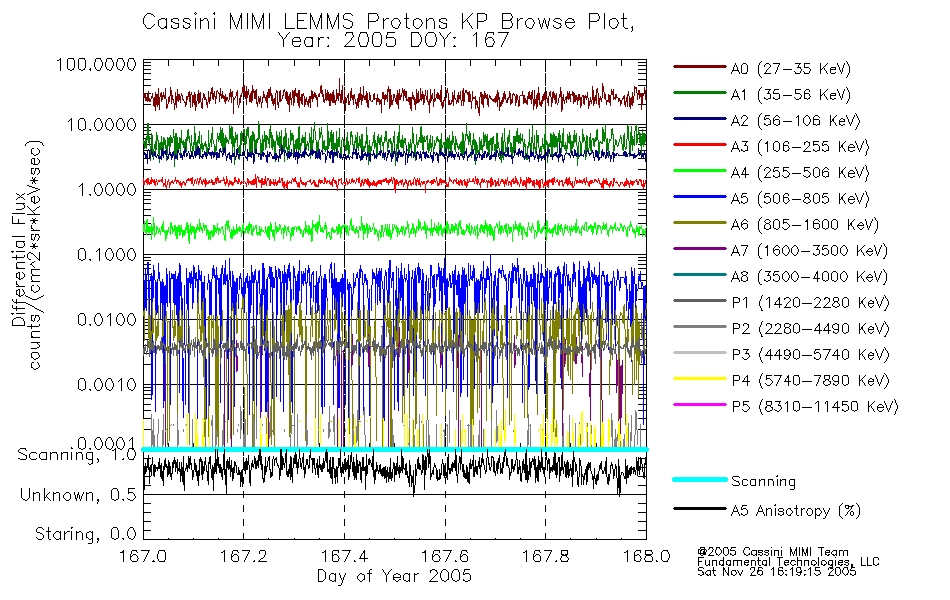
Task: Click the 'Unknown, 0.5' axis label
Action: [78, 495]
